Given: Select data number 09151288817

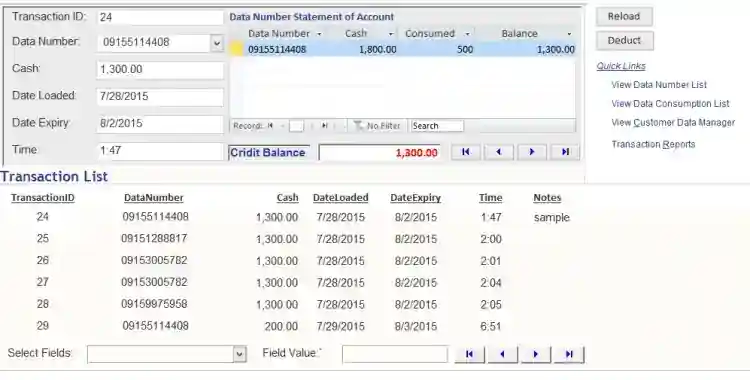Looking at the screenshot, I should pos(154,238).
